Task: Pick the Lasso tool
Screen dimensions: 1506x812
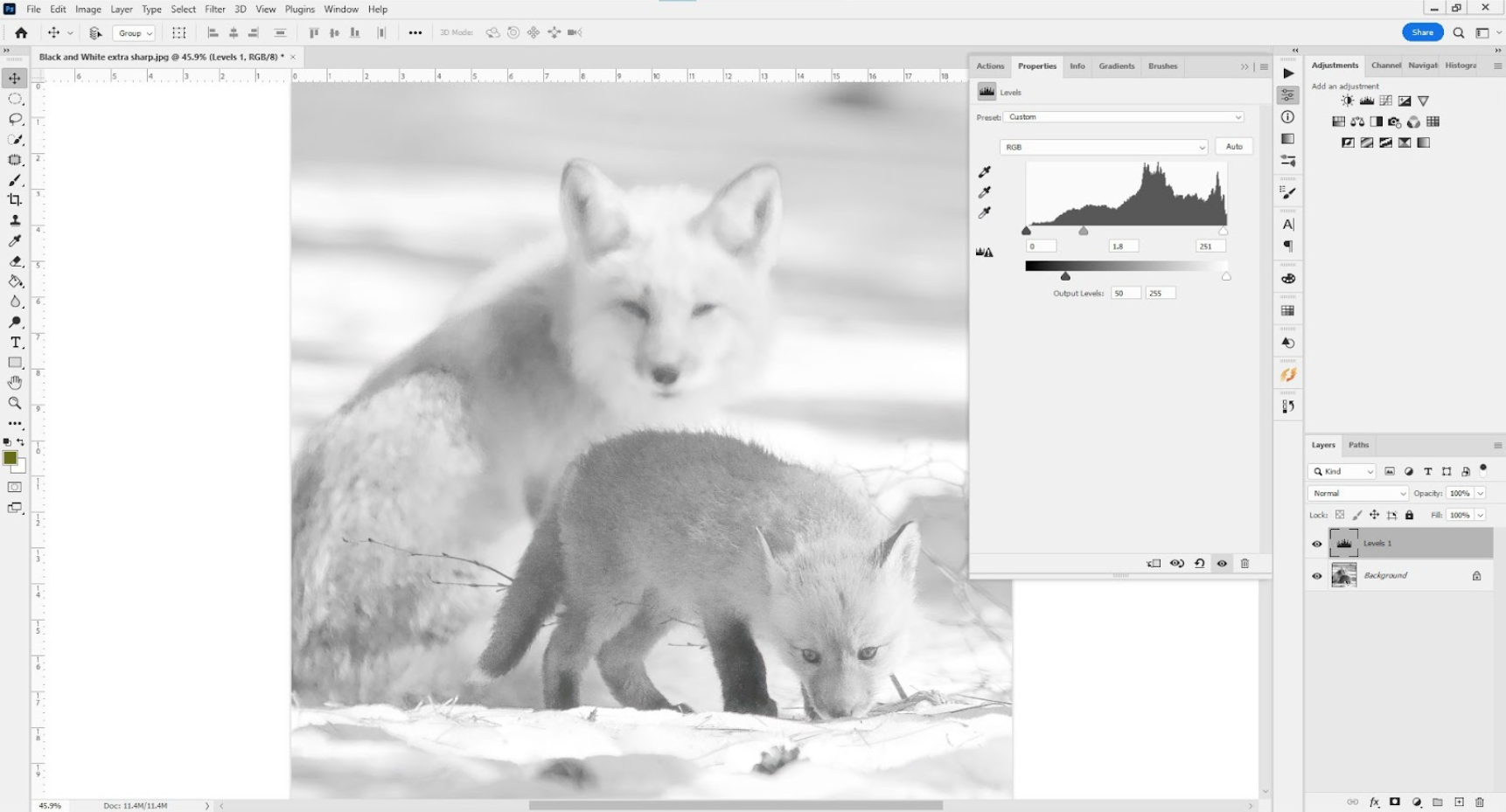Action: (x=15, y=119)
